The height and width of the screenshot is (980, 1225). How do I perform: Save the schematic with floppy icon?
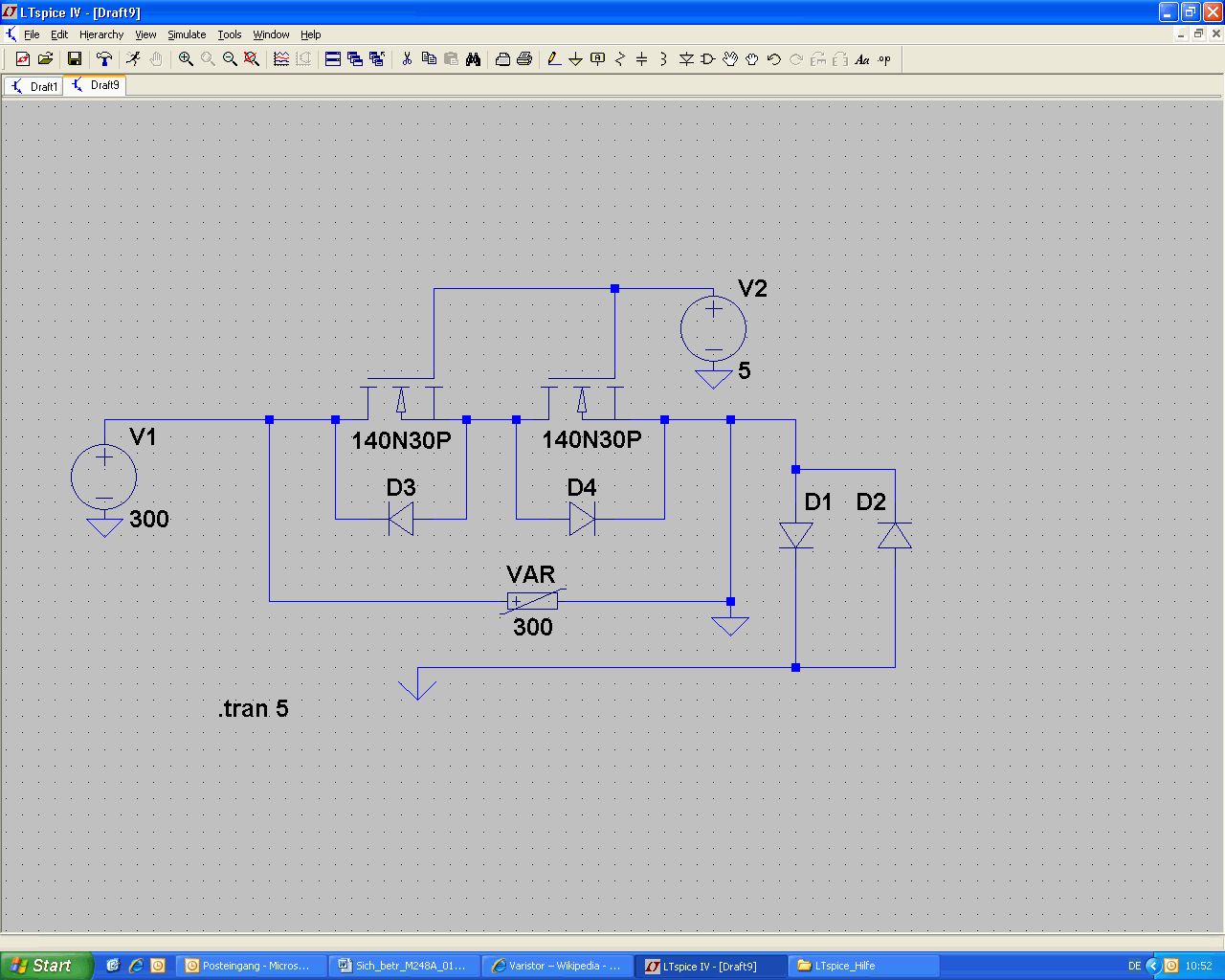[74, 59]
